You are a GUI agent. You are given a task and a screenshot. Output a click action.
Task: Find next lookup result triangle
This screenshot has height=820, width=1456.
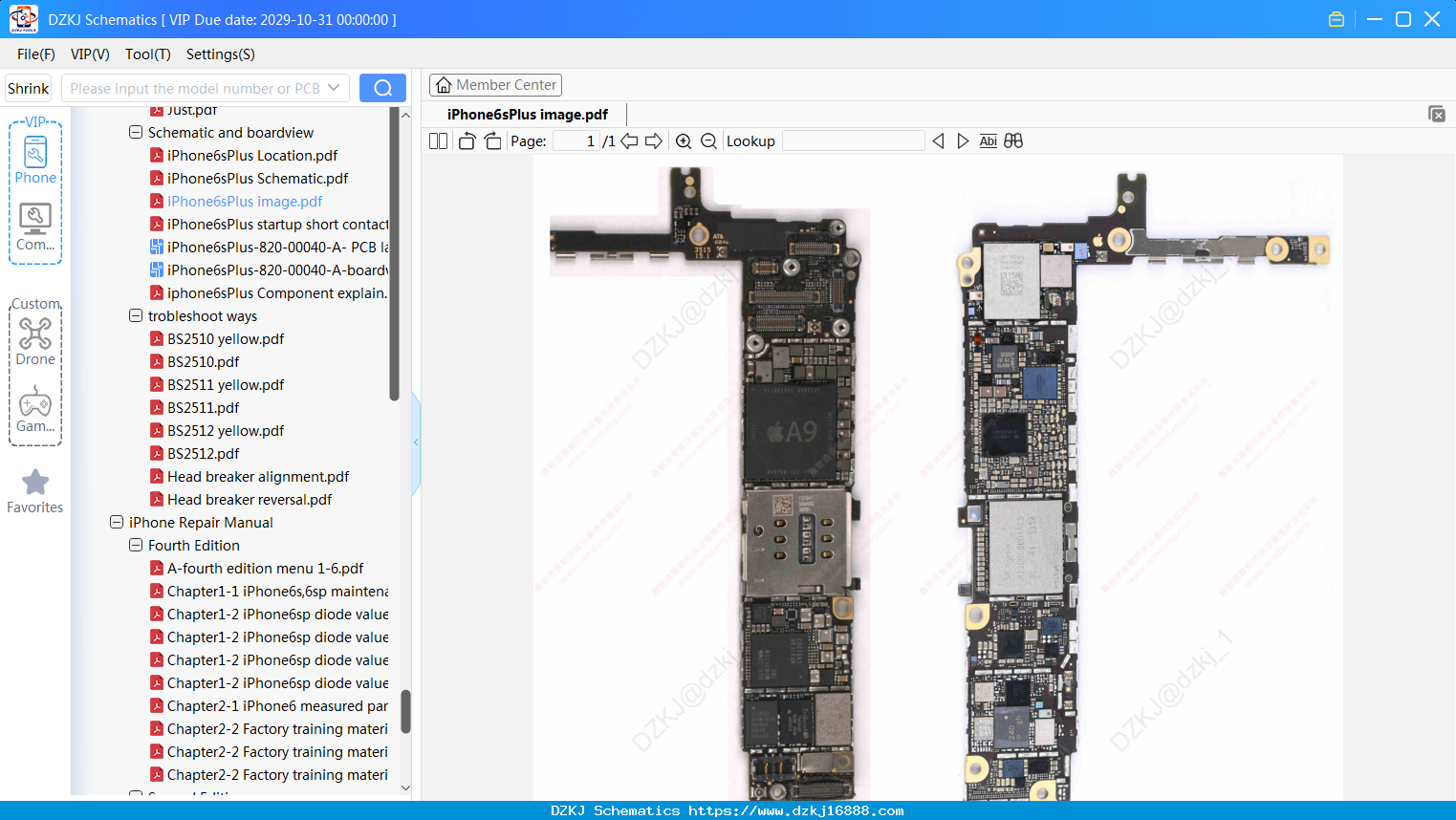[963, 141]
